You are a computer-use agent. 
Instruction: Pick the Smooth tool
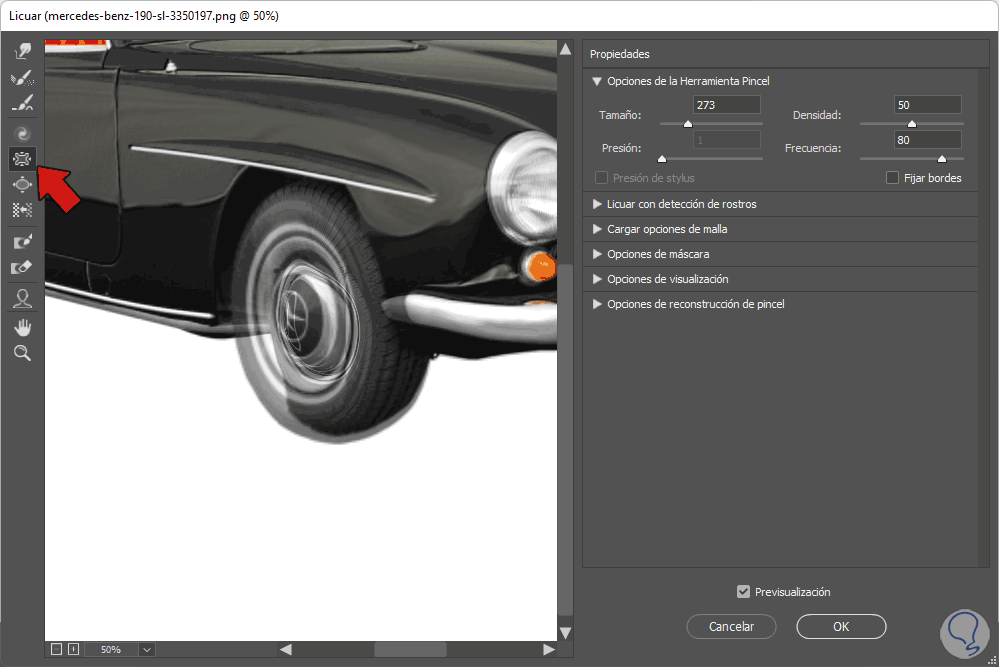(22, 104)
